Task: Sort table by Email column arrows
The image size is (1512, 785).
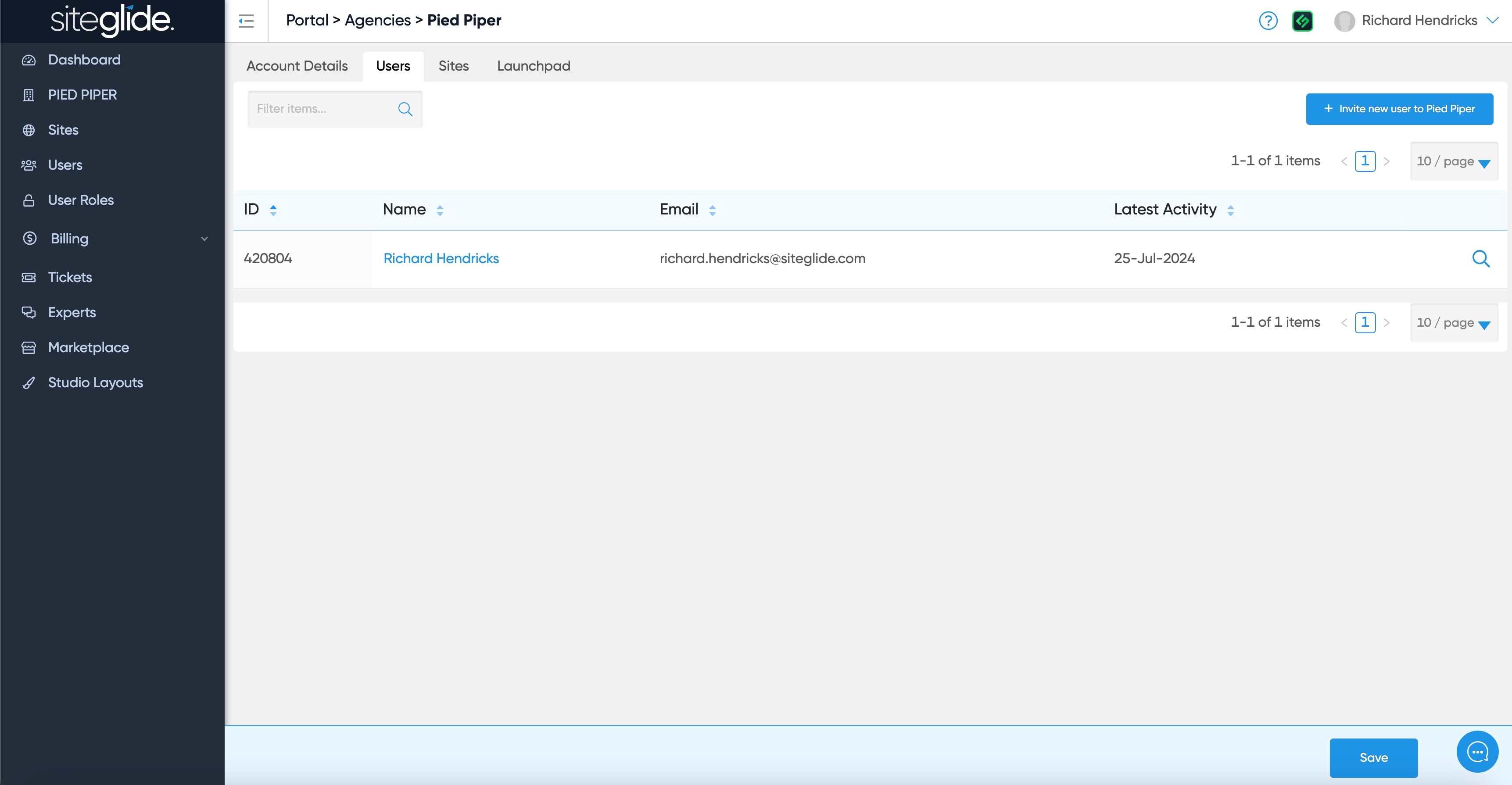Action: [712, 210]
